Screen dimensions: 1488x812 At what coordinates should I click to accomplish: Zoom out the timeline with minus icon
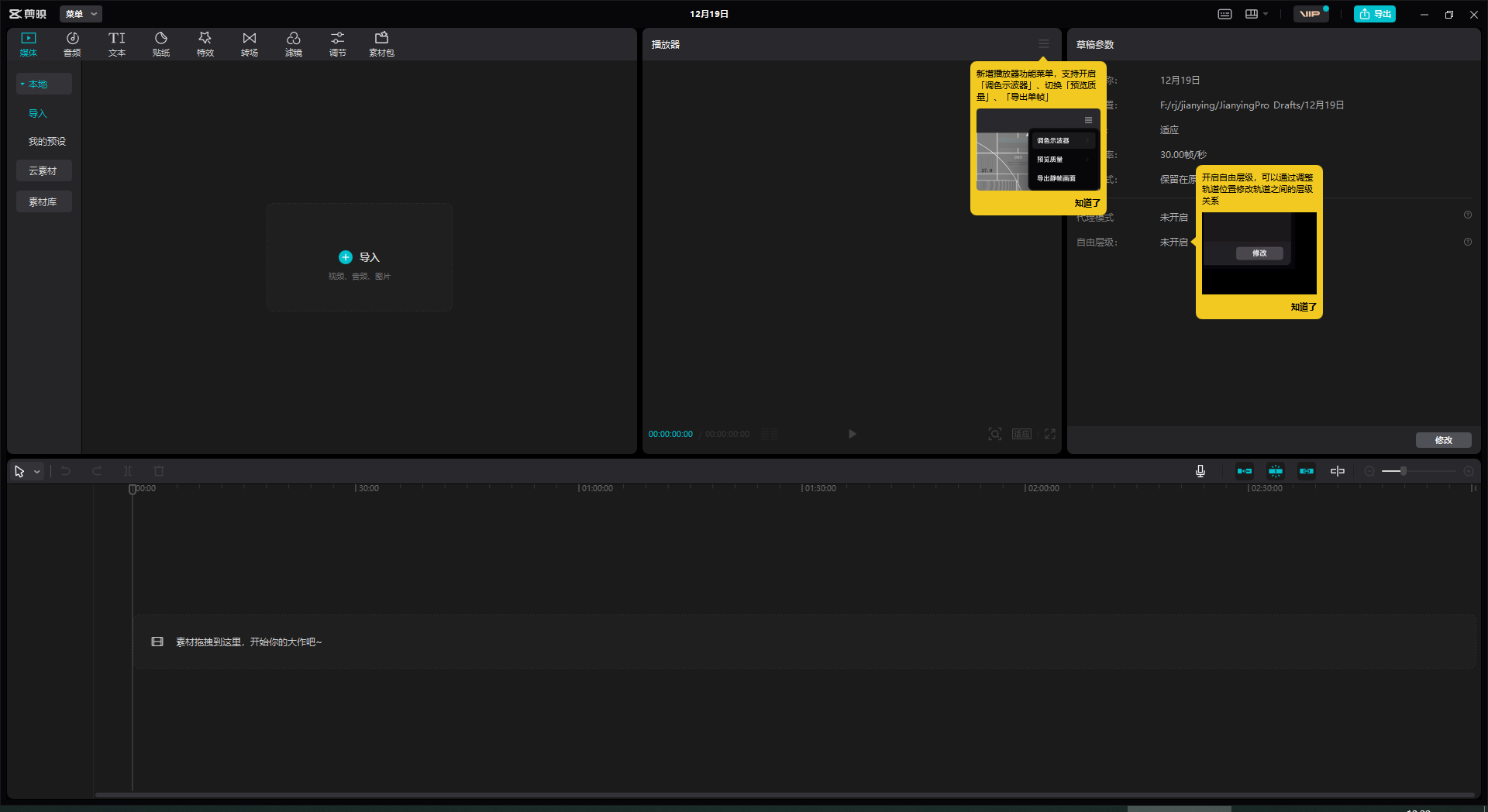coord(1369,471)
